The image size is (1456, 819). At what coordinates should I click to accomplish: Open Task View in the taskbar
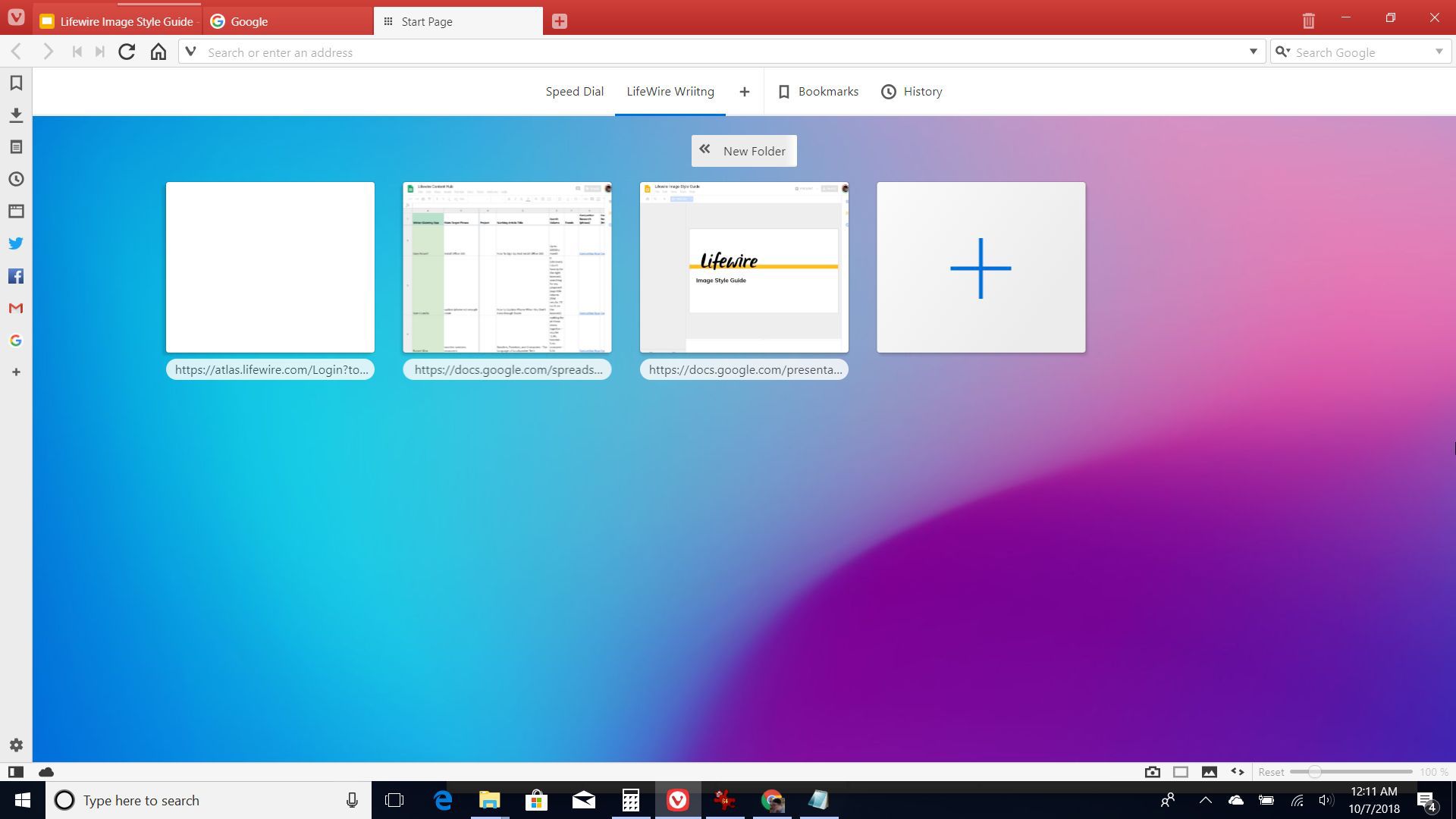[394, 800]
